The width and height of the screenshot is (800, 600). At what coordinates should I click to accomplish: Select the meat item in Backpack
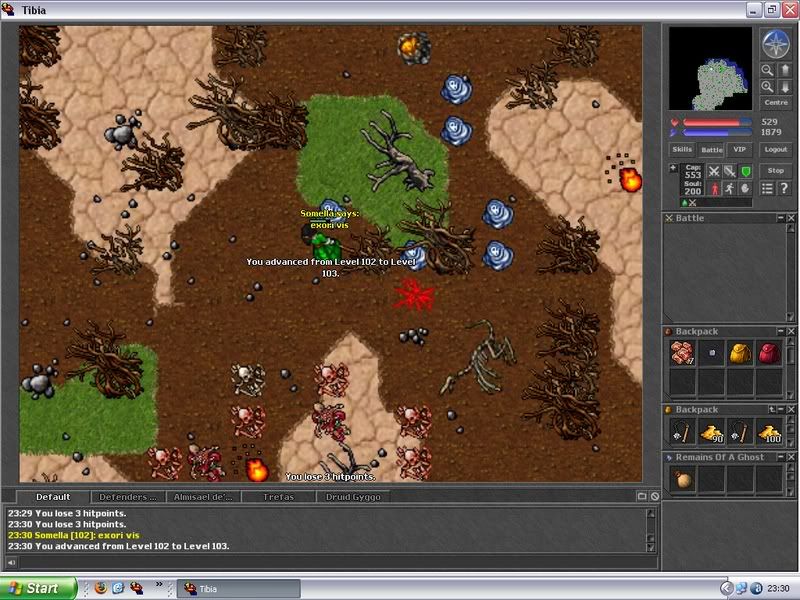pos(682,353)
